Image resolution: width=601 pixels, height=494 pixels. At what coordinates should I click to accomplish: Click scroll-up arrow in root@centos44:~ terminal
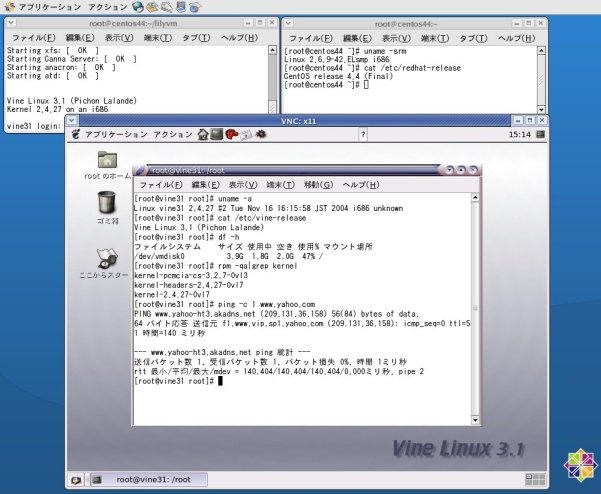pos(541,51)
